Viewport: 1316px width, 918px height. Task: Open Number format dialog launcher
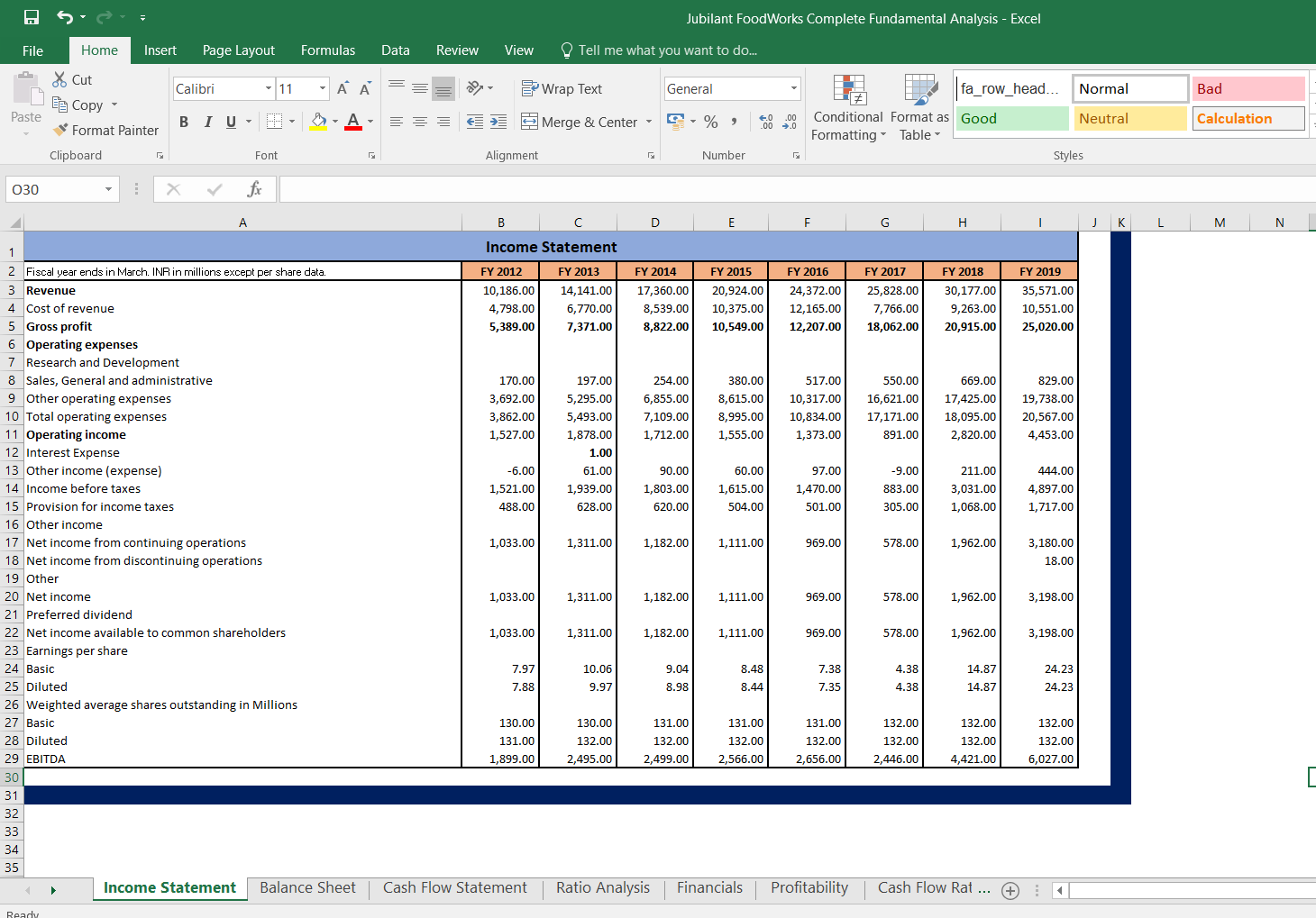pos(796,156)
